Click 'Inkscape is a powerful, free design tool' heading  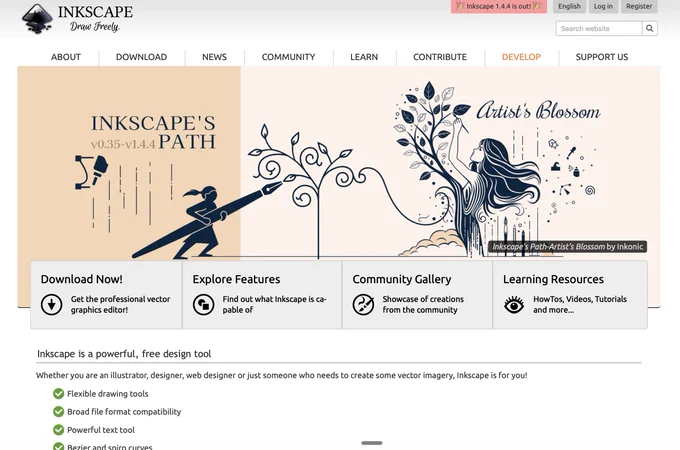pyautogui.click(x=124, y=354)
